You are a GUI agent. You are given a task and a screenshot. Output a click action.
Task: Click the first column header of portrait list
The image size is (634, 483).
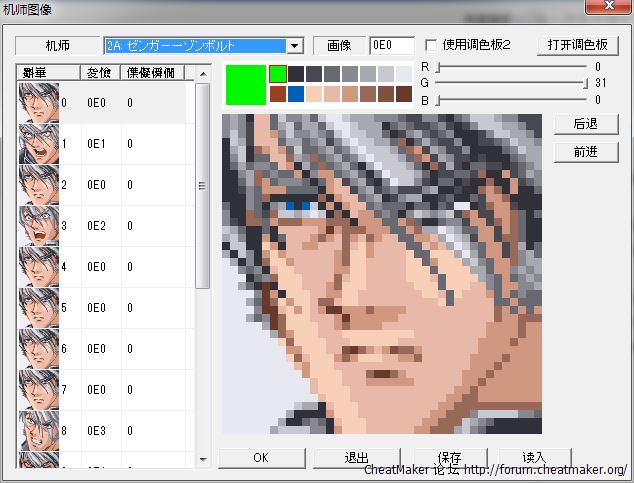(49, 73)
